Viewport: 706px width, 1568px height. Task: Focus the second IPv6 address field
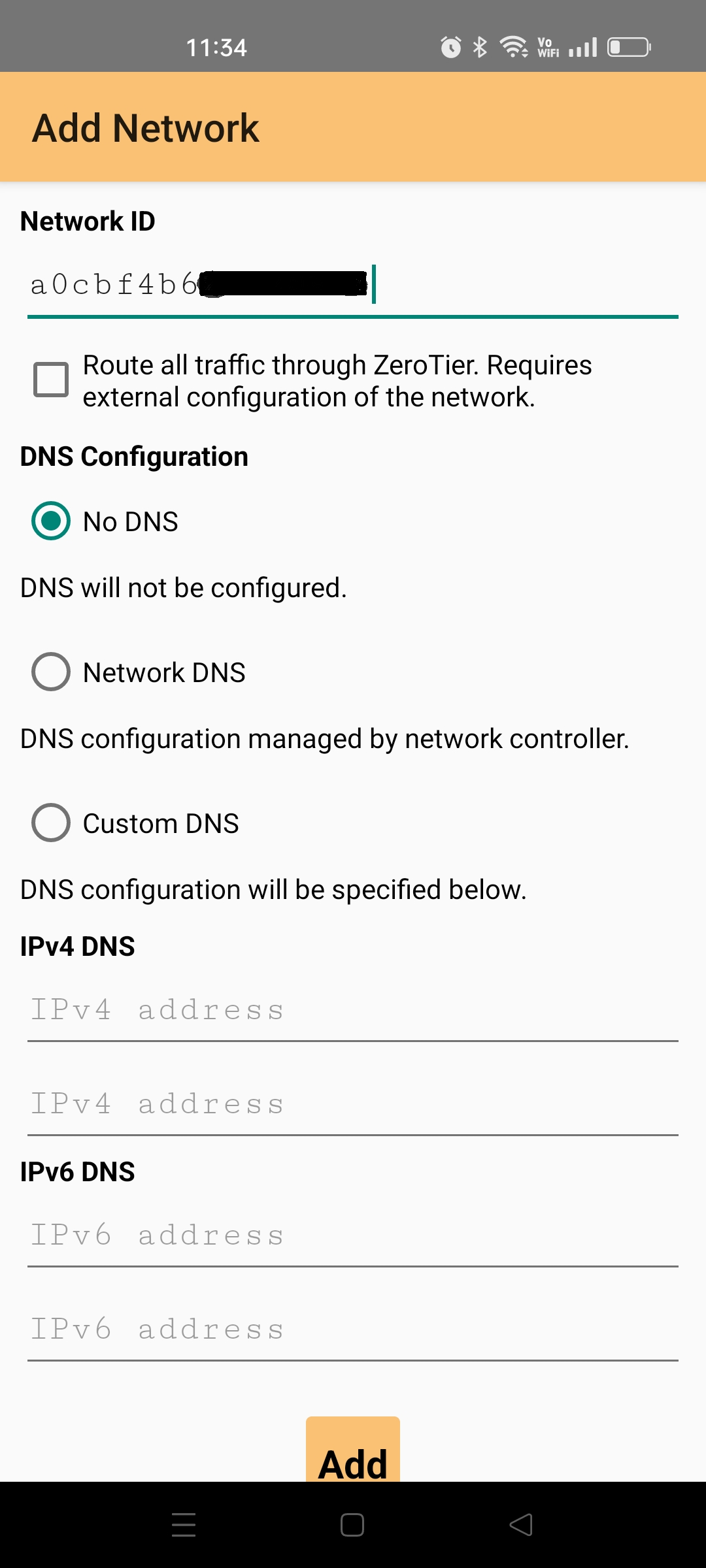(353, 1330)
